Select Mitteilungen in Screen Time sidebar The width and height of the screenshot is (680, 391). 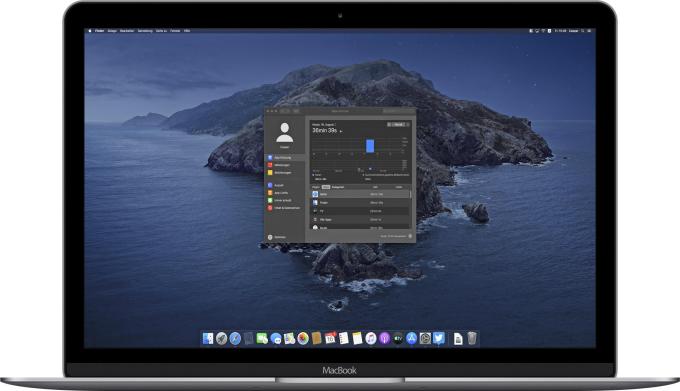pos(285,165)
